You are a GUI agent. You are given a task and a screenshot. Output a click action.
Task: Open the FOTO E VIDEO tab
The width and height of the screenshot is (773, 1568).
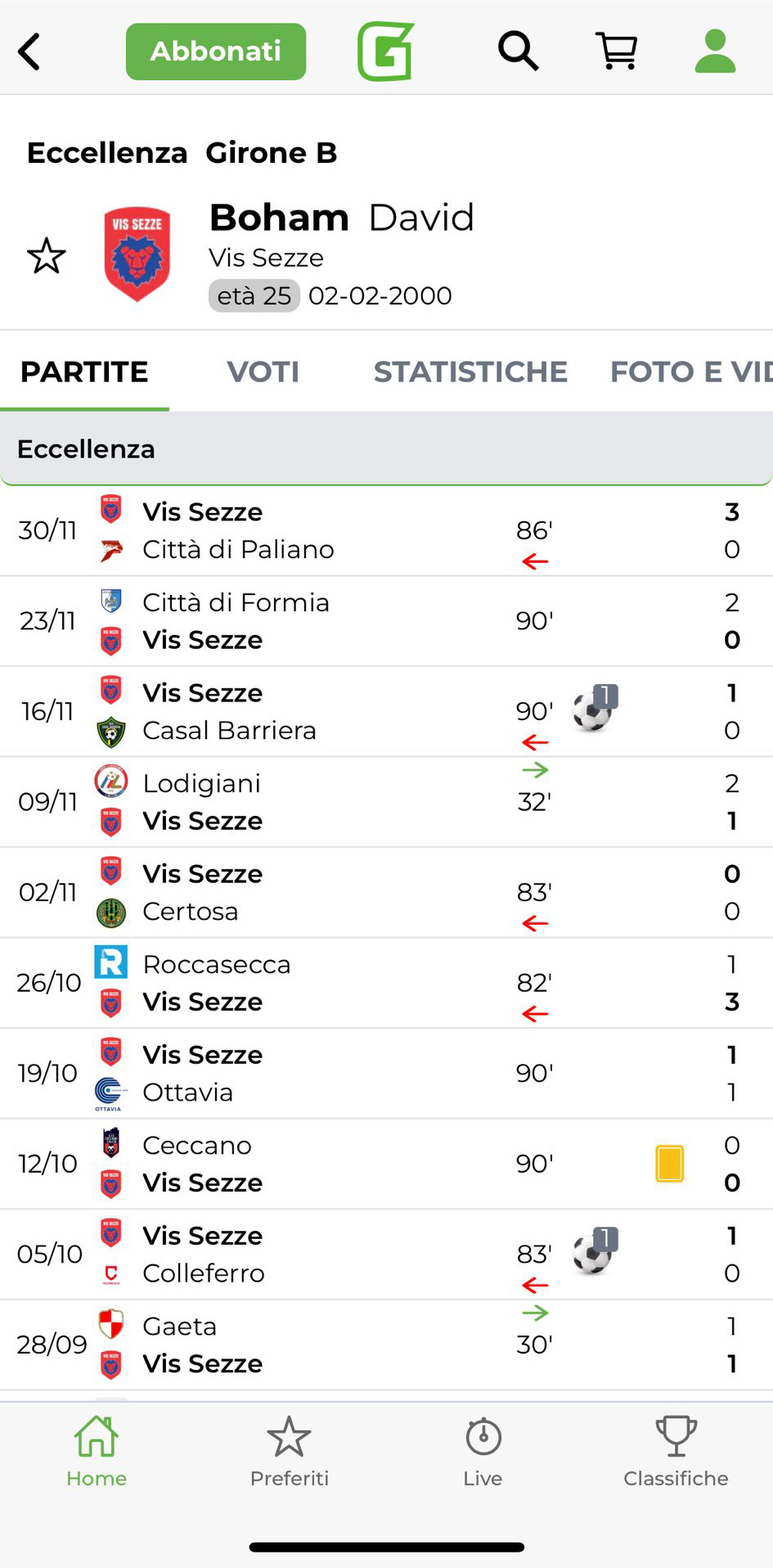coord(690,372)
